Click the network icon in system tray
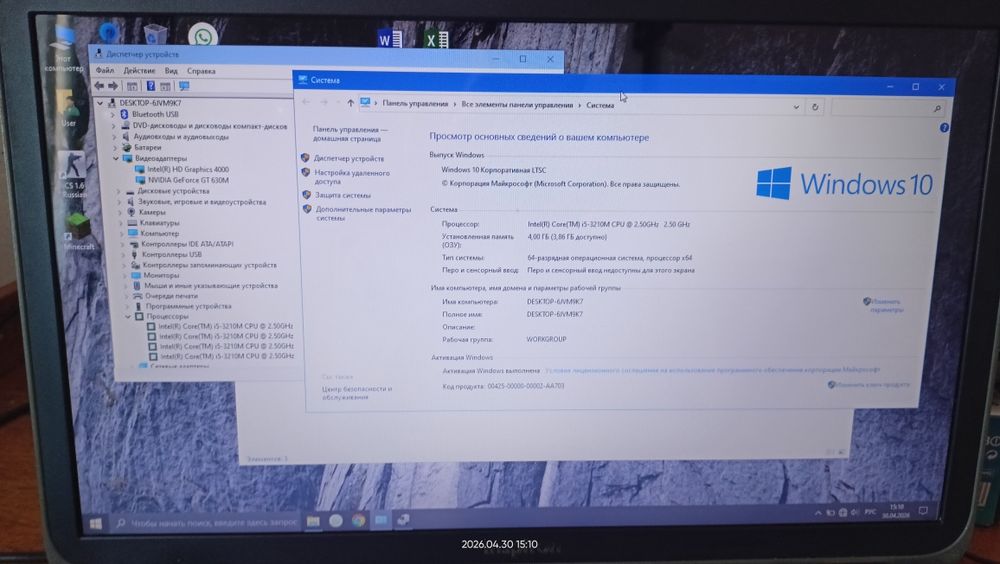Screen dimensions: 1000x564 tap(842, 512)
